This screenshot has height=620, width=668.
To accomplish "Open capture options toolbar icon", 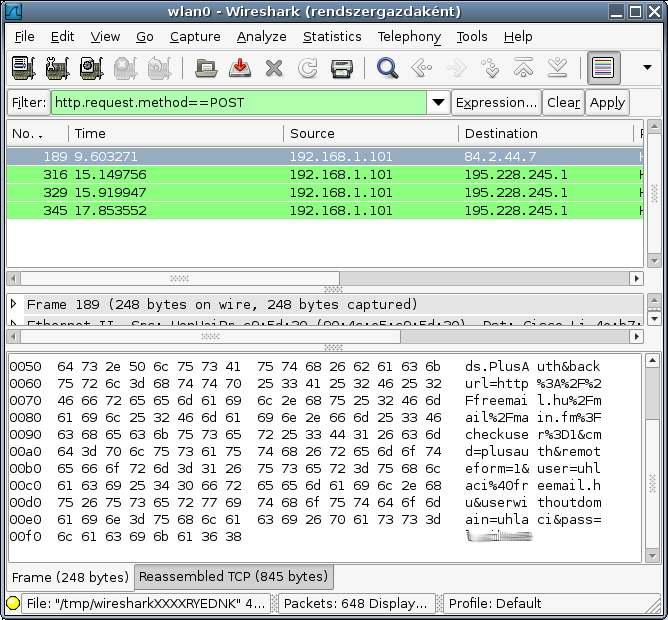I will (58, 68).
